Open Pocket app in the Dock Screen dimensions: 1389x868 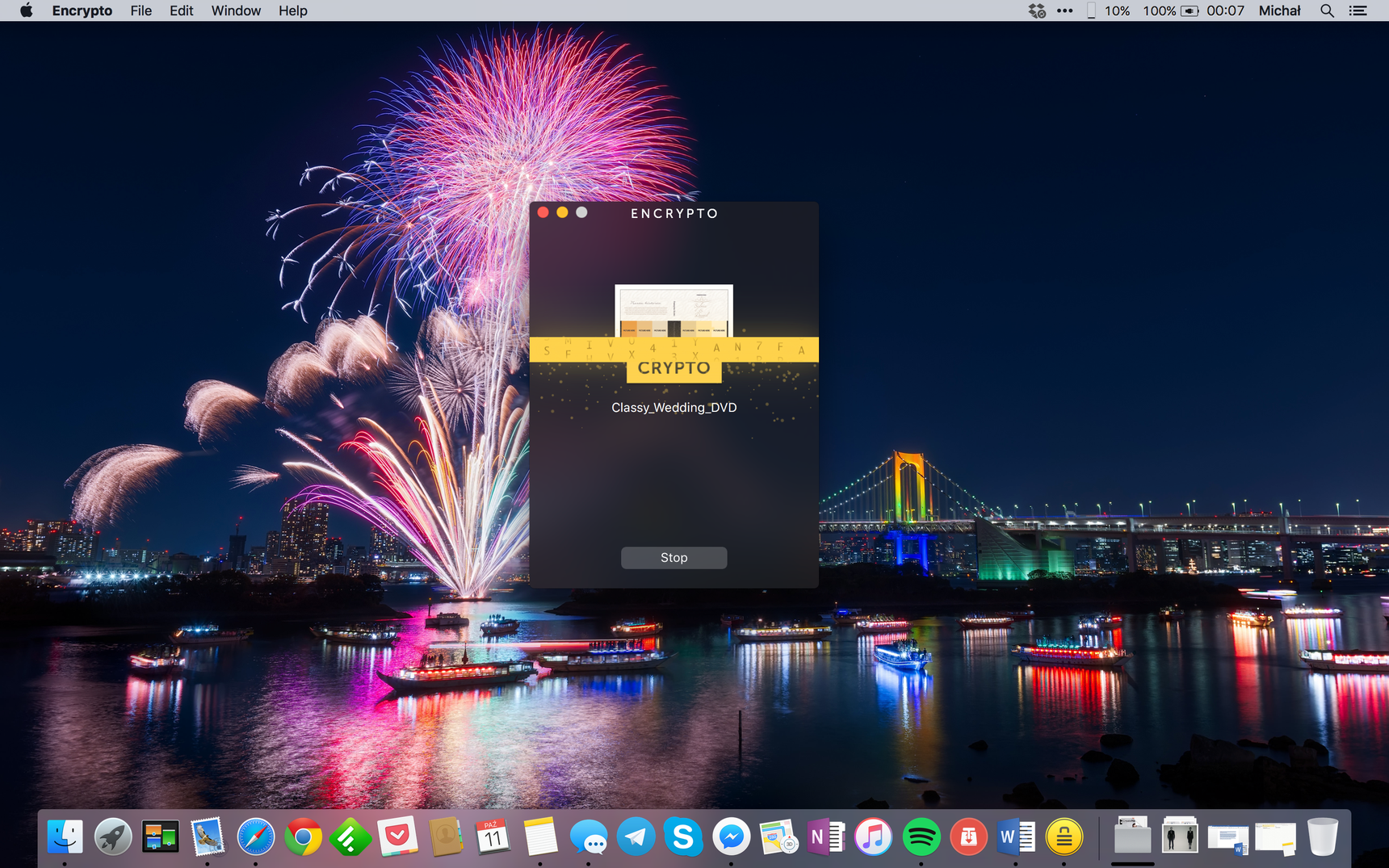click(397, 837)
